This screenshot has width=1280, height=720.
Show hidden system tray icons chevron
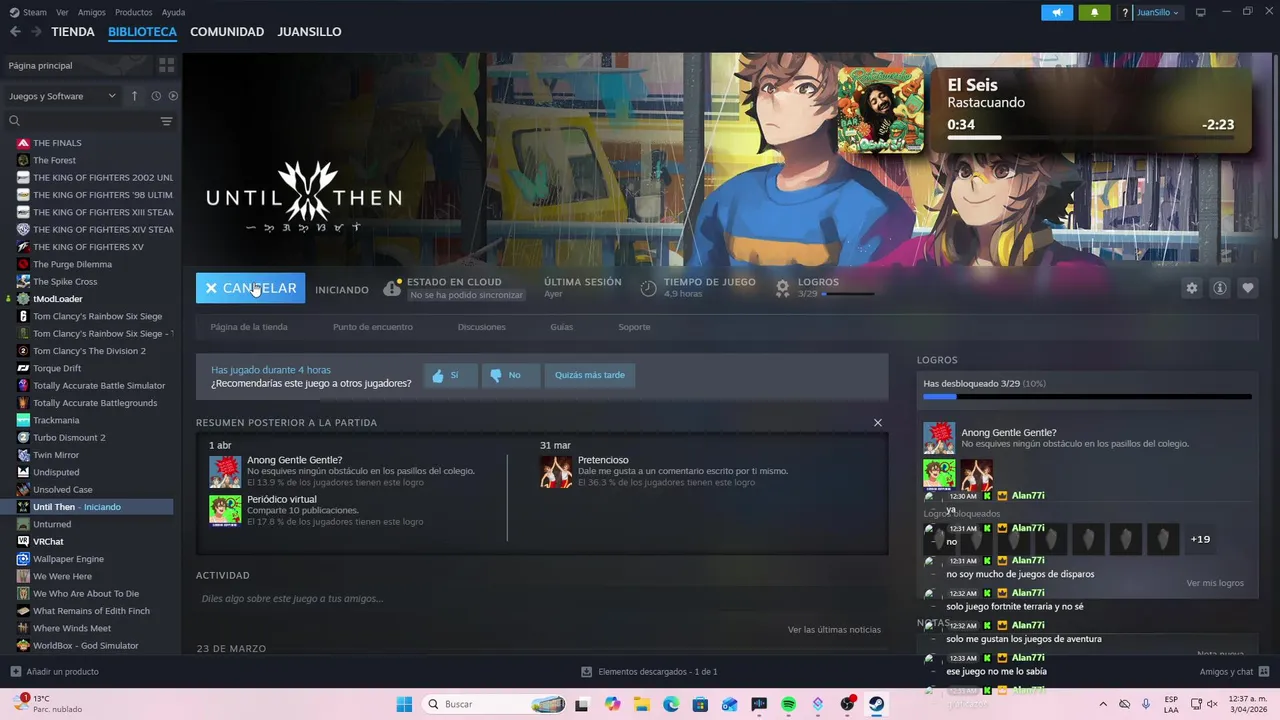[1103, 704]
